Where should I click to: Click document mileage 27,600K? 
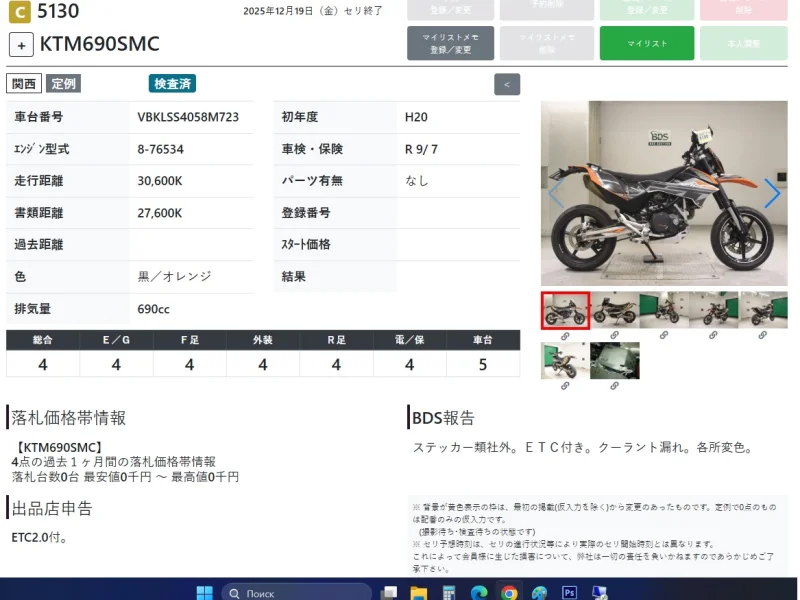[160, 213]
